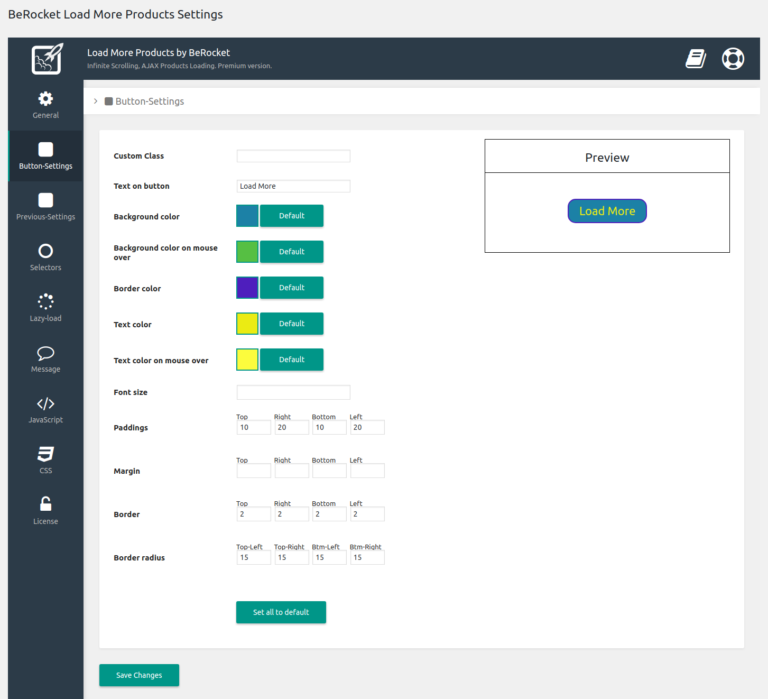Click the Border radius Btm-Right field

(x=367, y=557)
